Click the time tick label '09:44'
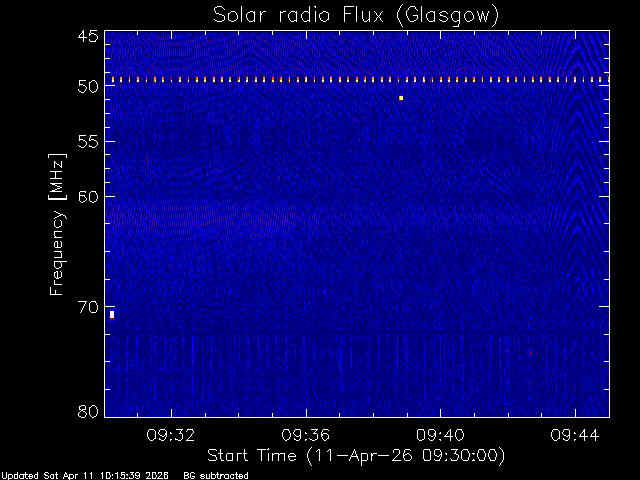The height and width of the screenshot is (480, 640). click(x=575, y=435)
